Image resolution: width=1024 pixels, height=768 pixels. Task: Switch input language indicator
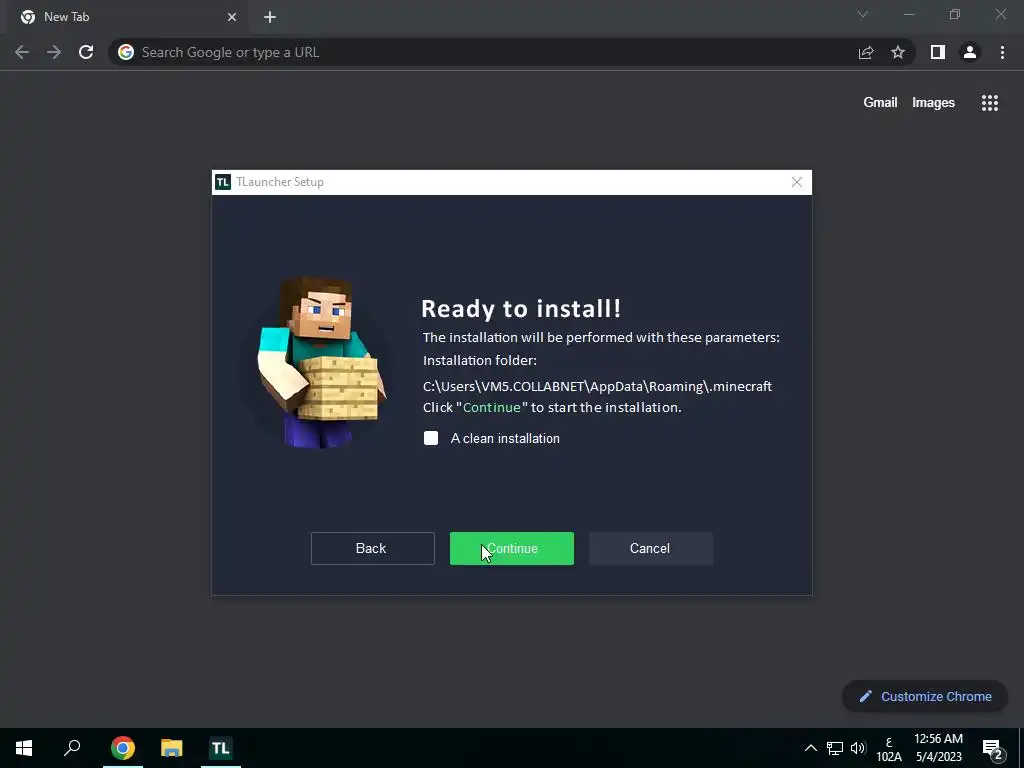(889, 749)
